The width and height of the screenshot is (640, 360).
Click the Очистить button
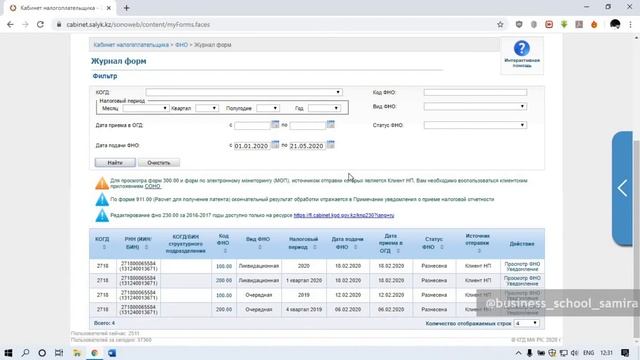(159, 162)
